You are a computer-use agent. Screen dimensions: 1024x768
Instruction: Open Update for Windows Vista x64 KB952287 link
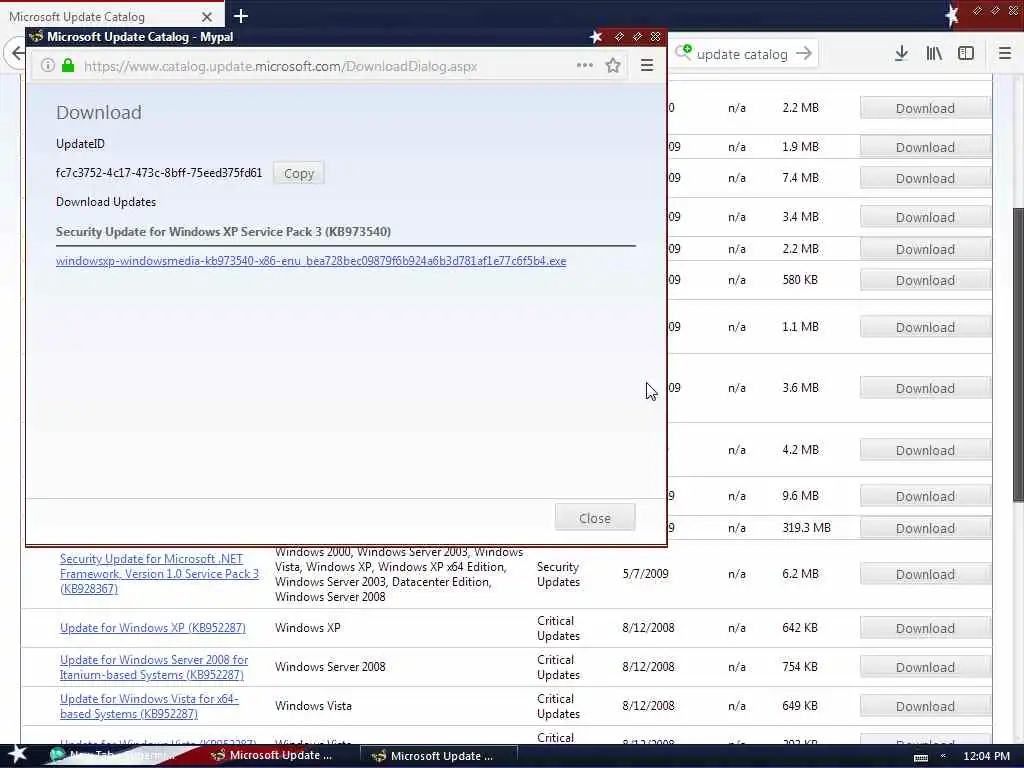[x=150, y=707]
